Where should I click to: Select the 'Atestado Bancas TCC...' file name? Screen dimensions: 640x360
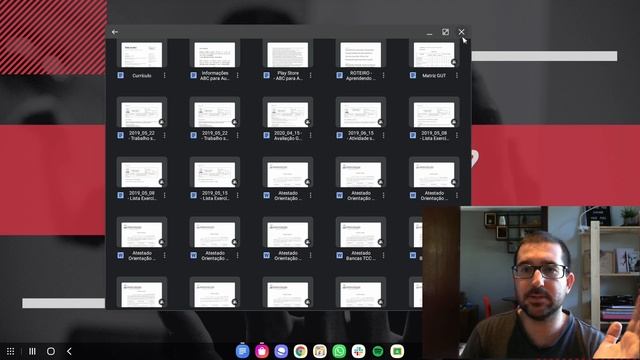point(361,256)
